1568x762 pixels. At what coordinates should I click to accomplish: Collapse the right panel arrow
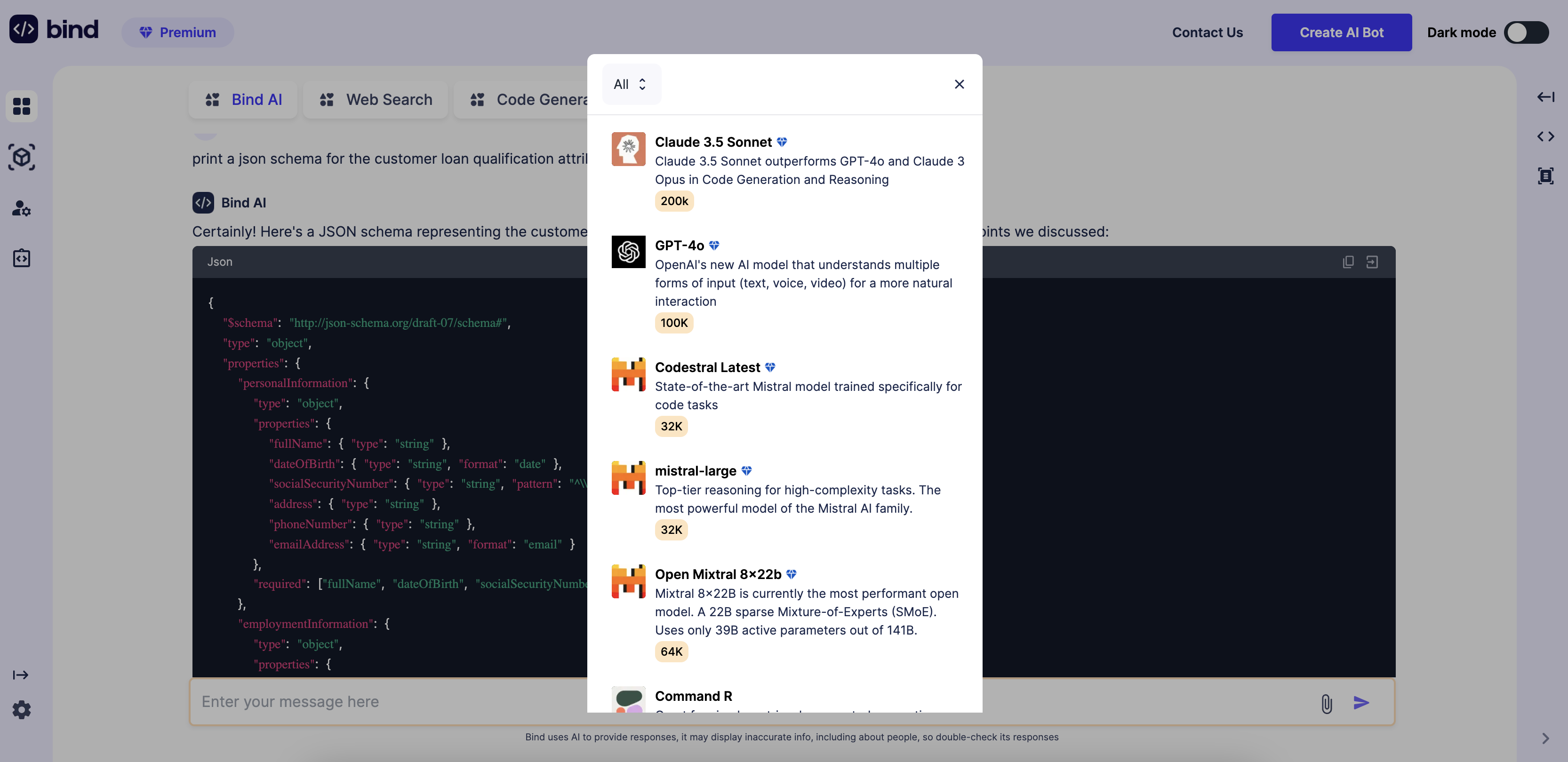pos(1545,97)
